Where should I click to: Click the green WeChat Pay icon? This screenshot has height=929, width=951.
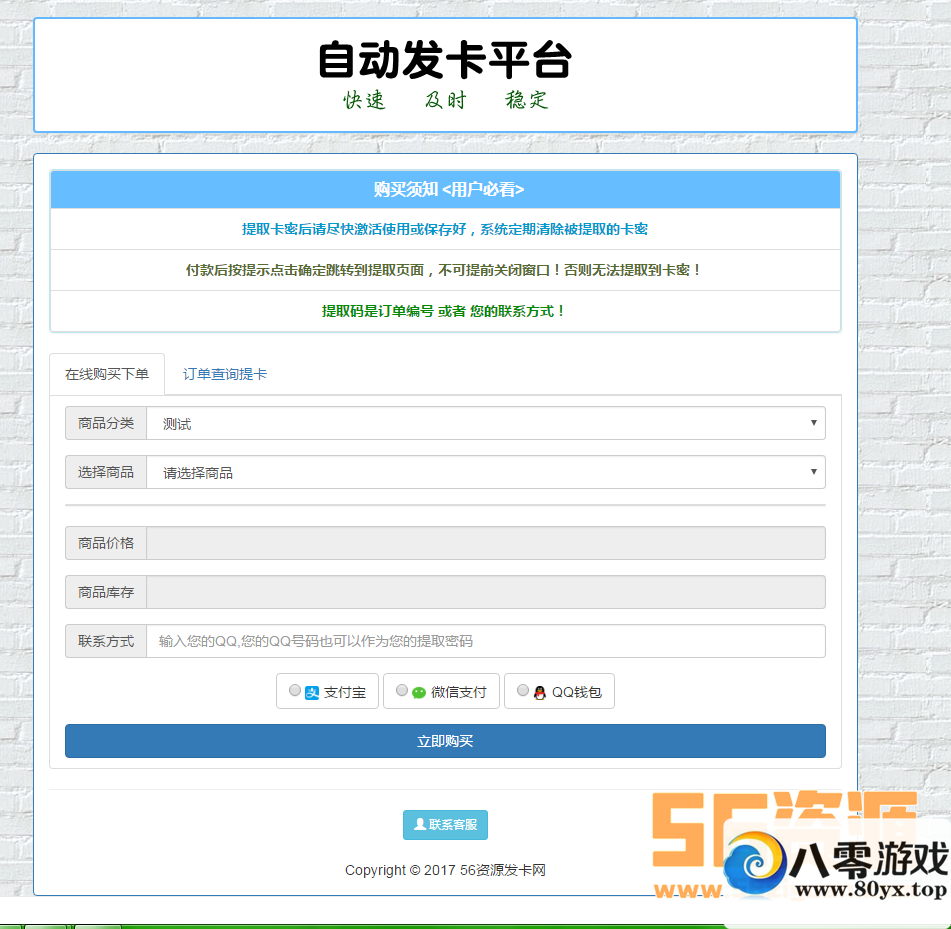pyautogui.click(x=418, y=690)
